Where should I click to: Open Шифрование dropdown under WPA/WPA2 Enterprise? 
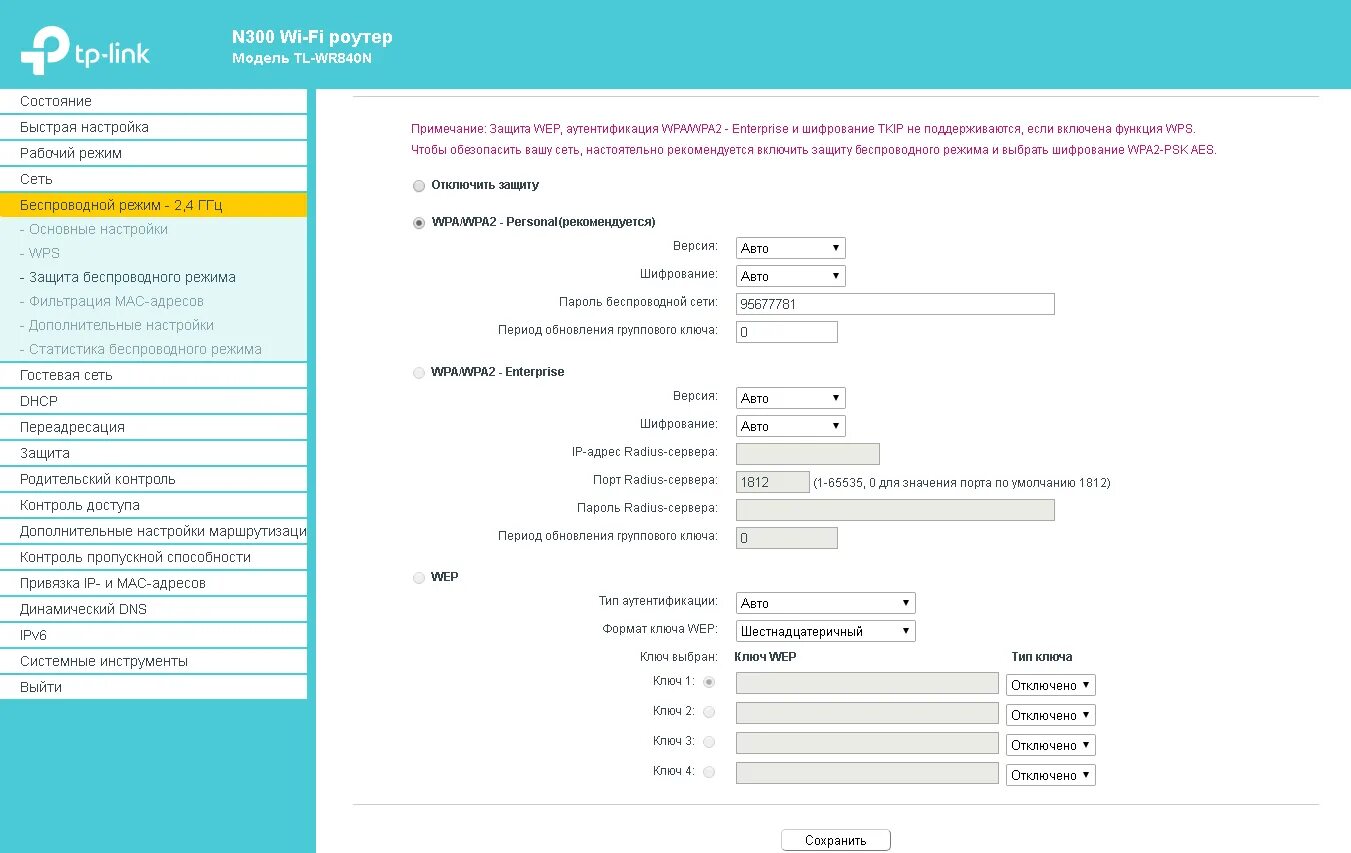[791, 426]
